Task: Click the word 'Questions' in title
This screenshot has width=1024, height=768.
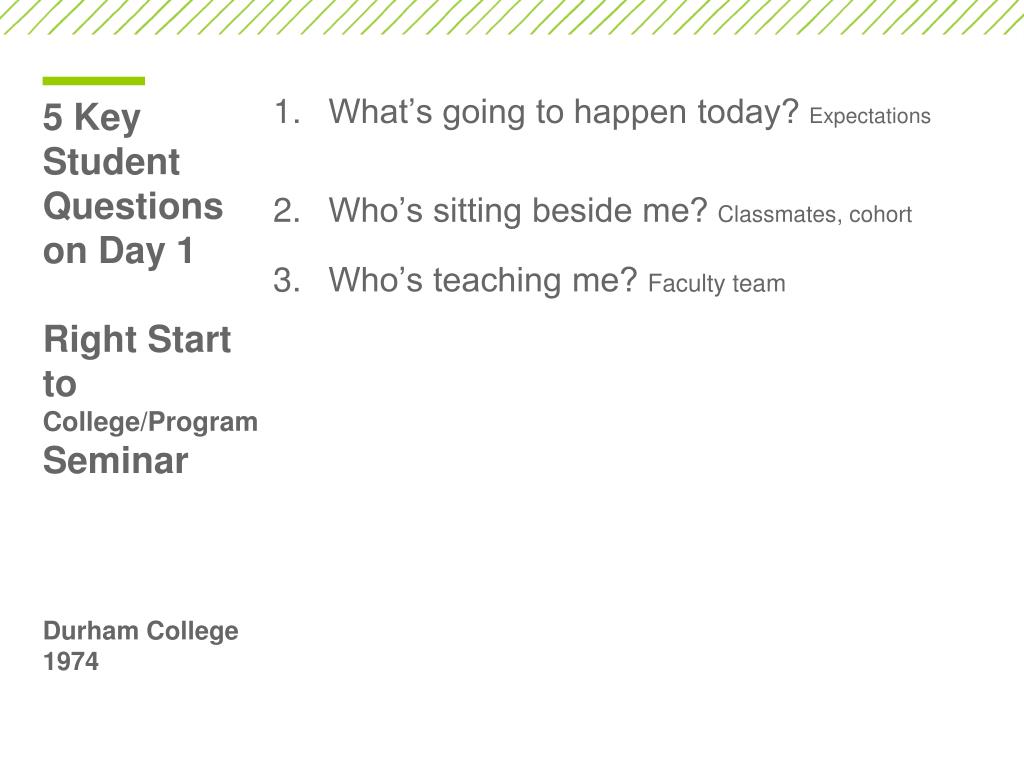Action: [133, 207]
